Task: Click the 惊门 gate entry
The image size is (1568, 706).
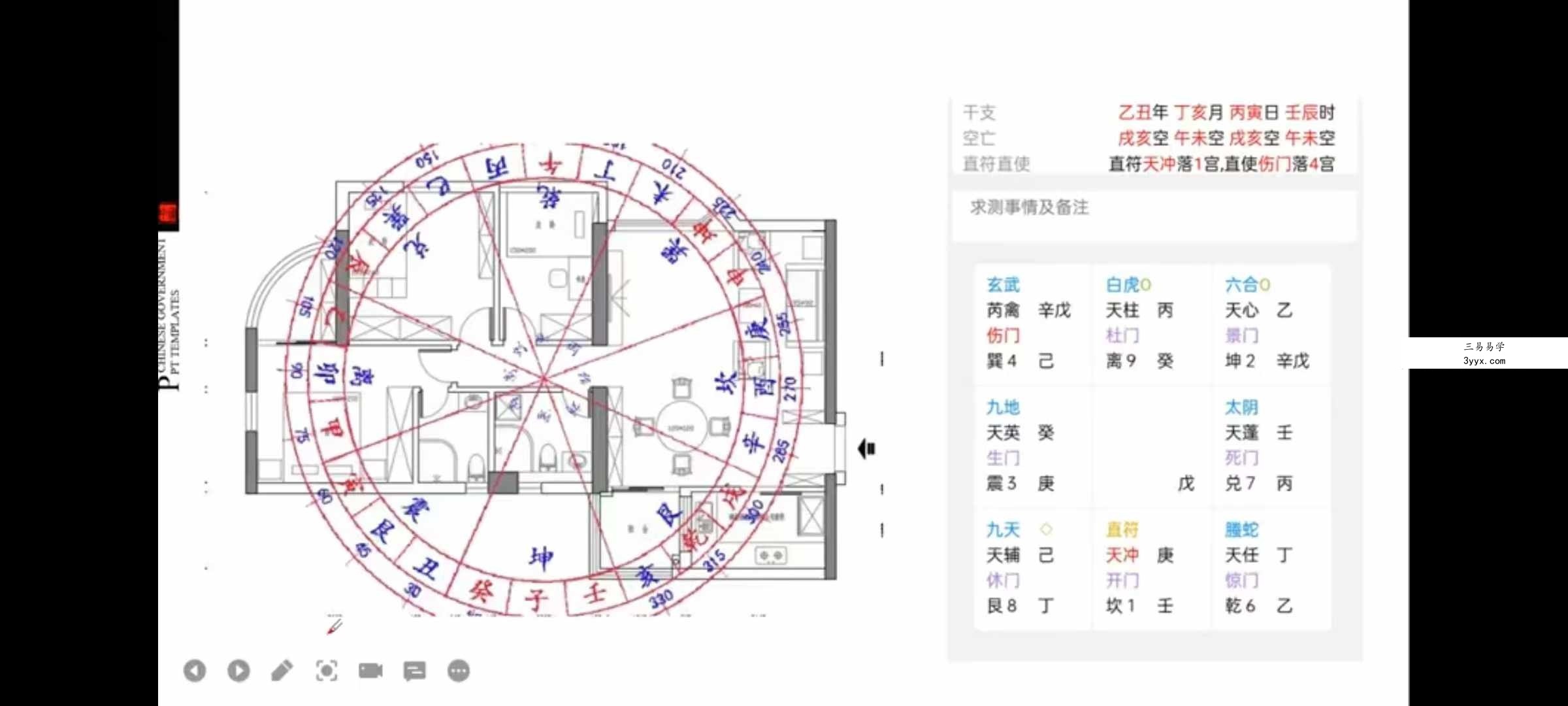Action: click(1241, 580)
